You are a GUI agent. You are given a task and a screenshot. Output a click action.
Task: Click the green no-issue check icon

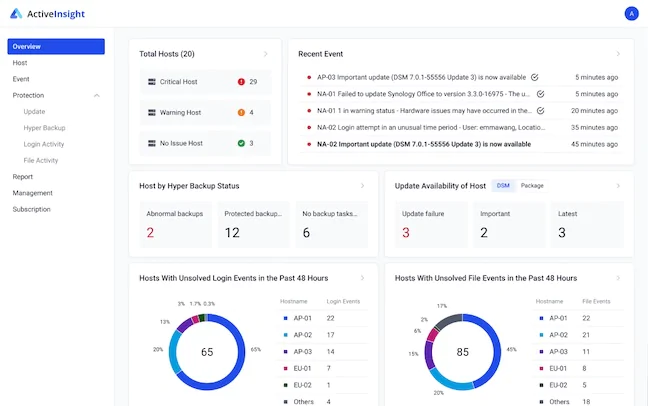[241, 143]
